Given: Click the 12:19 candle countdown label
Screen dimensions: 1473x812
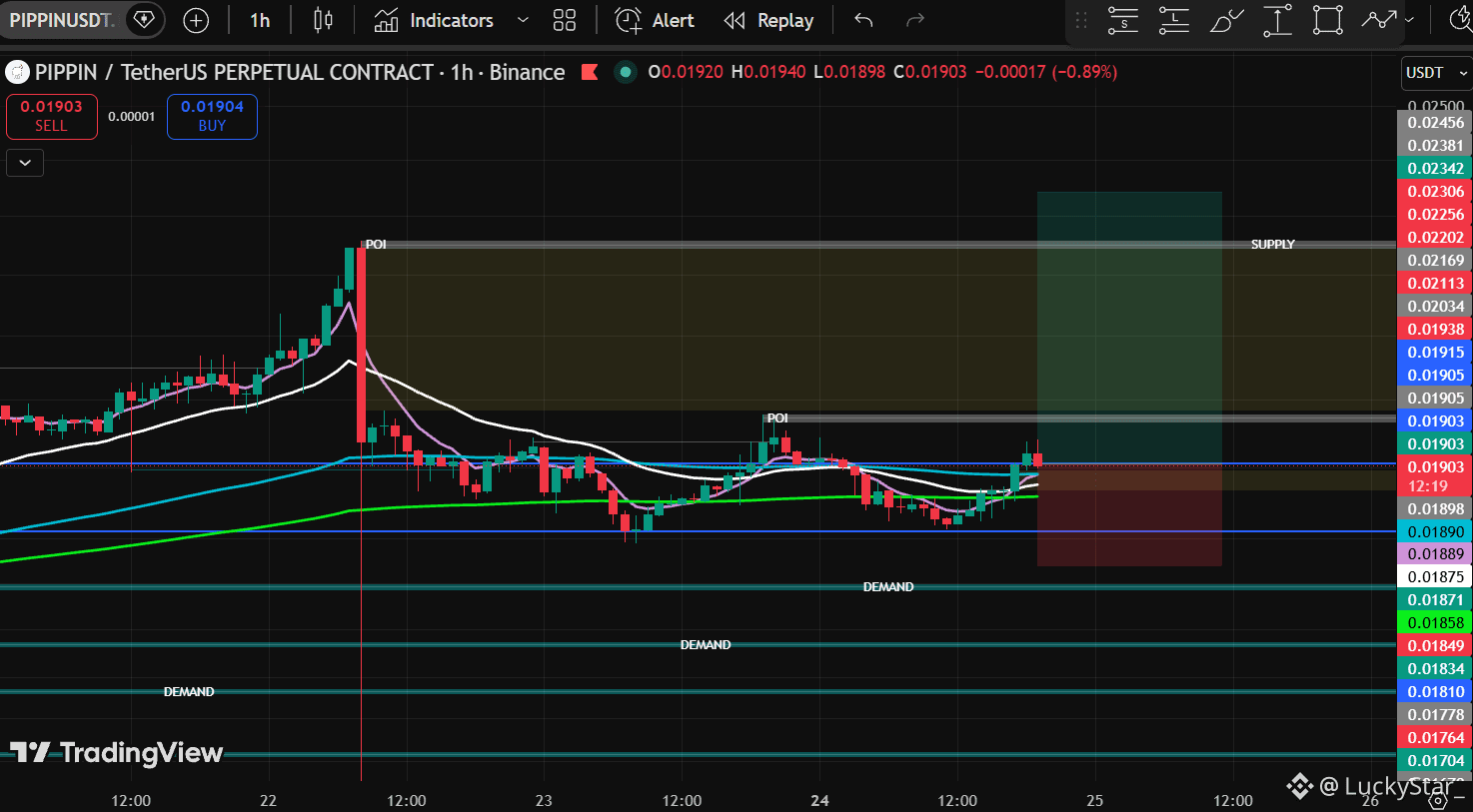Looking at the screenshot, I should tap(1427, 486).
